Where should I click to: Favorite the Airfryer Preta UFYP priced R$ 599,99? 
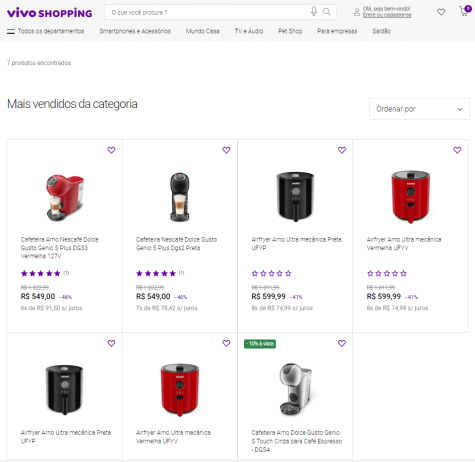point(342,150)
